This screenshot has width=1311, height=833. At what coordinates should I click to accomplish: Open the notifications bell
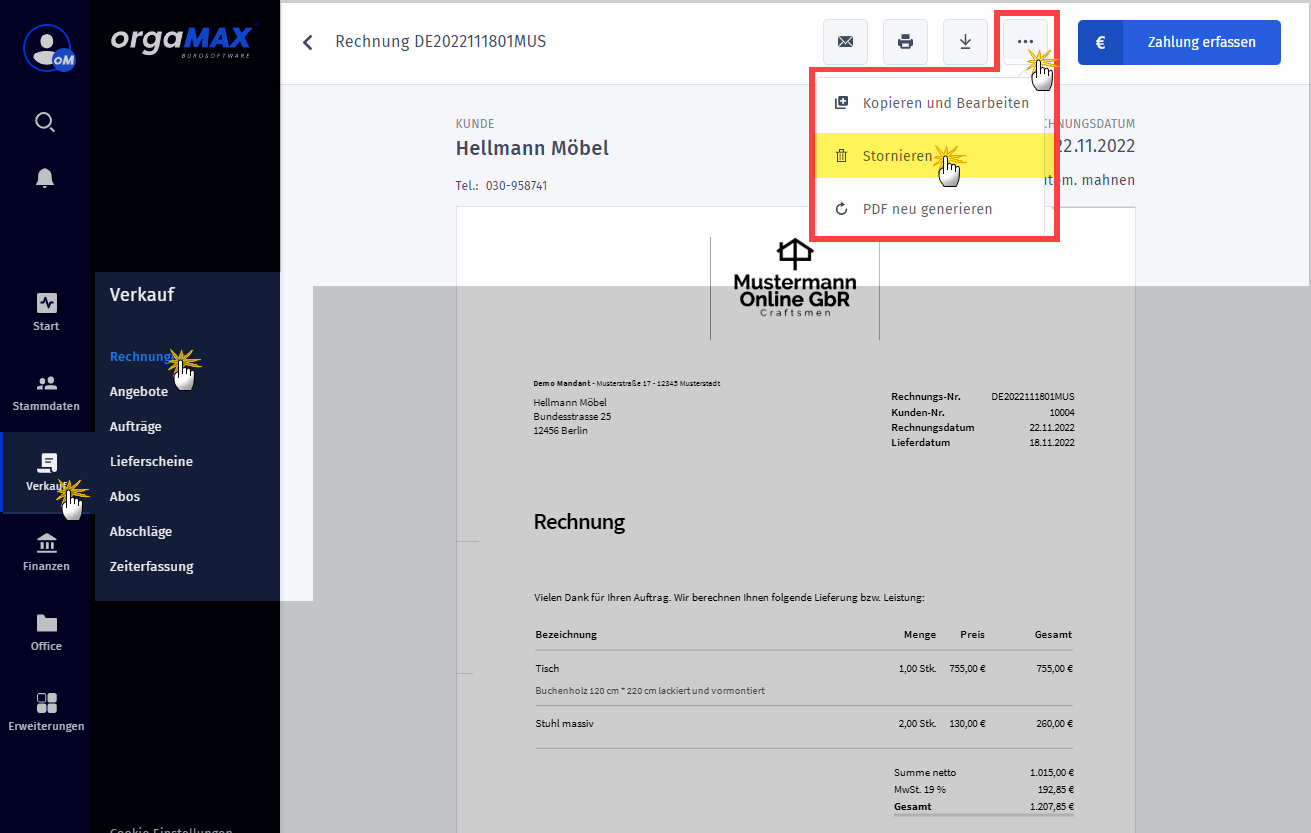click(x=45, y=178)
